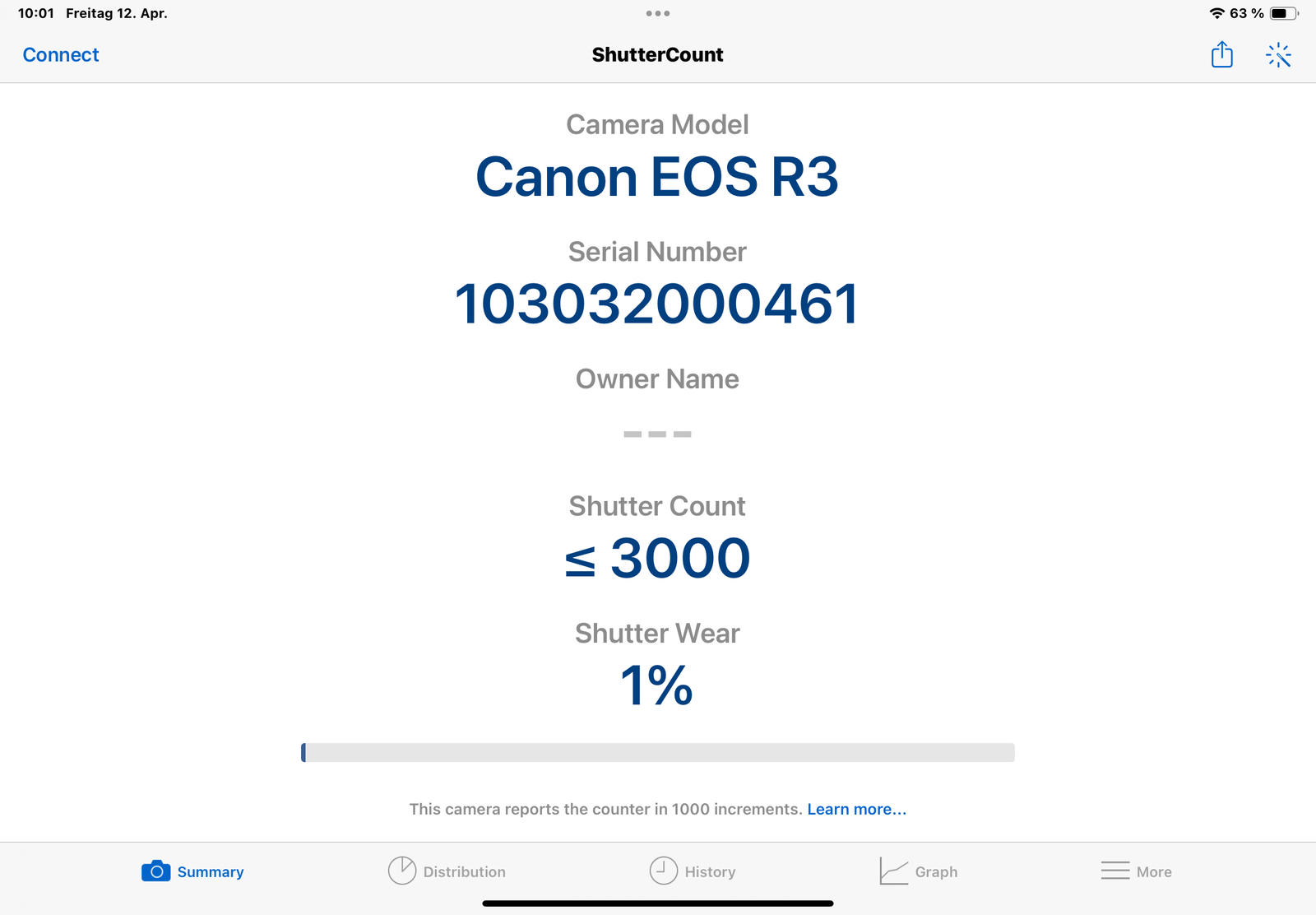This screenshot has height=915, width=1316.
Task: Tap the shutter wear progress bar
Action: (658, 753)
